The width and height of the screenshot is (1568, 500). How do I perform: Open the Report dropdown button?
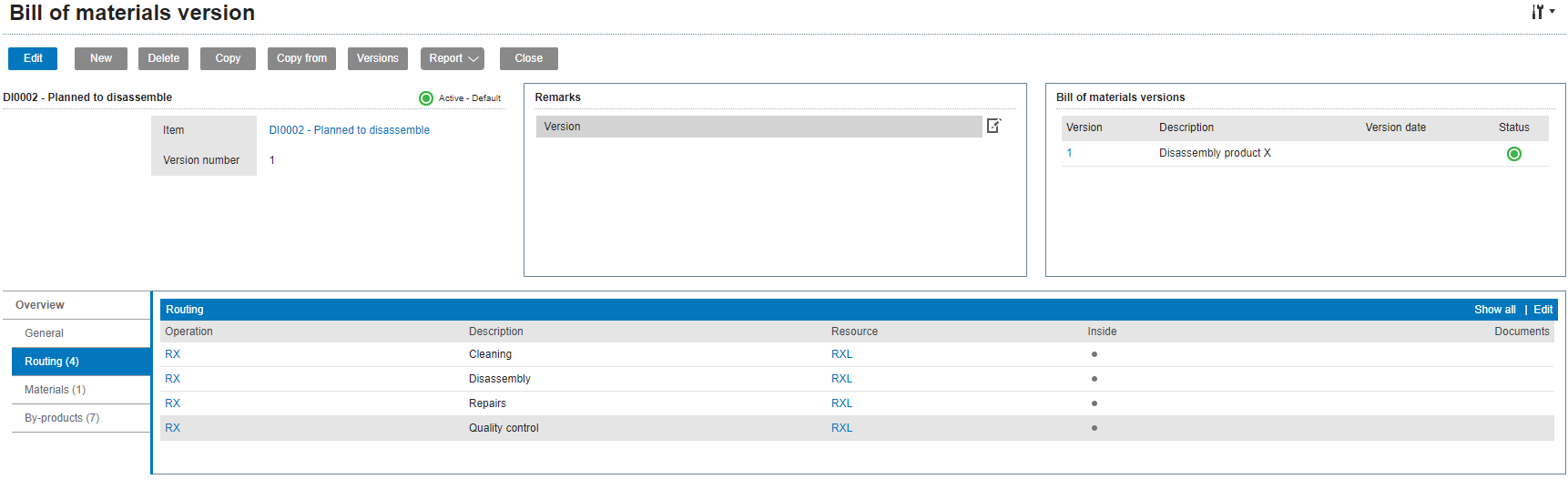tap(452, 58)
